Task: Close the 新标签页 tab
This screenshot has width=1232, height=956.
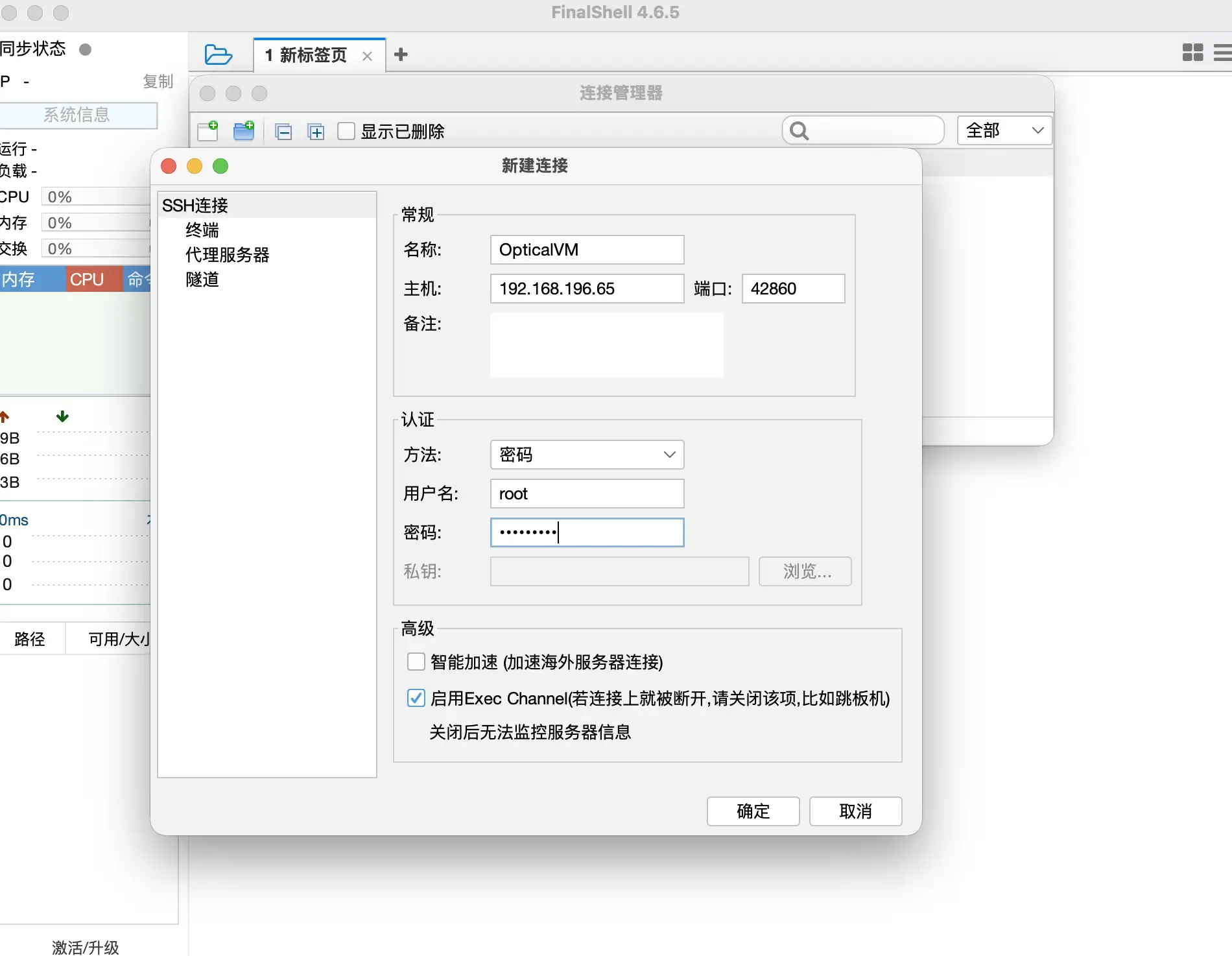Action: click(x=367, y=56)
